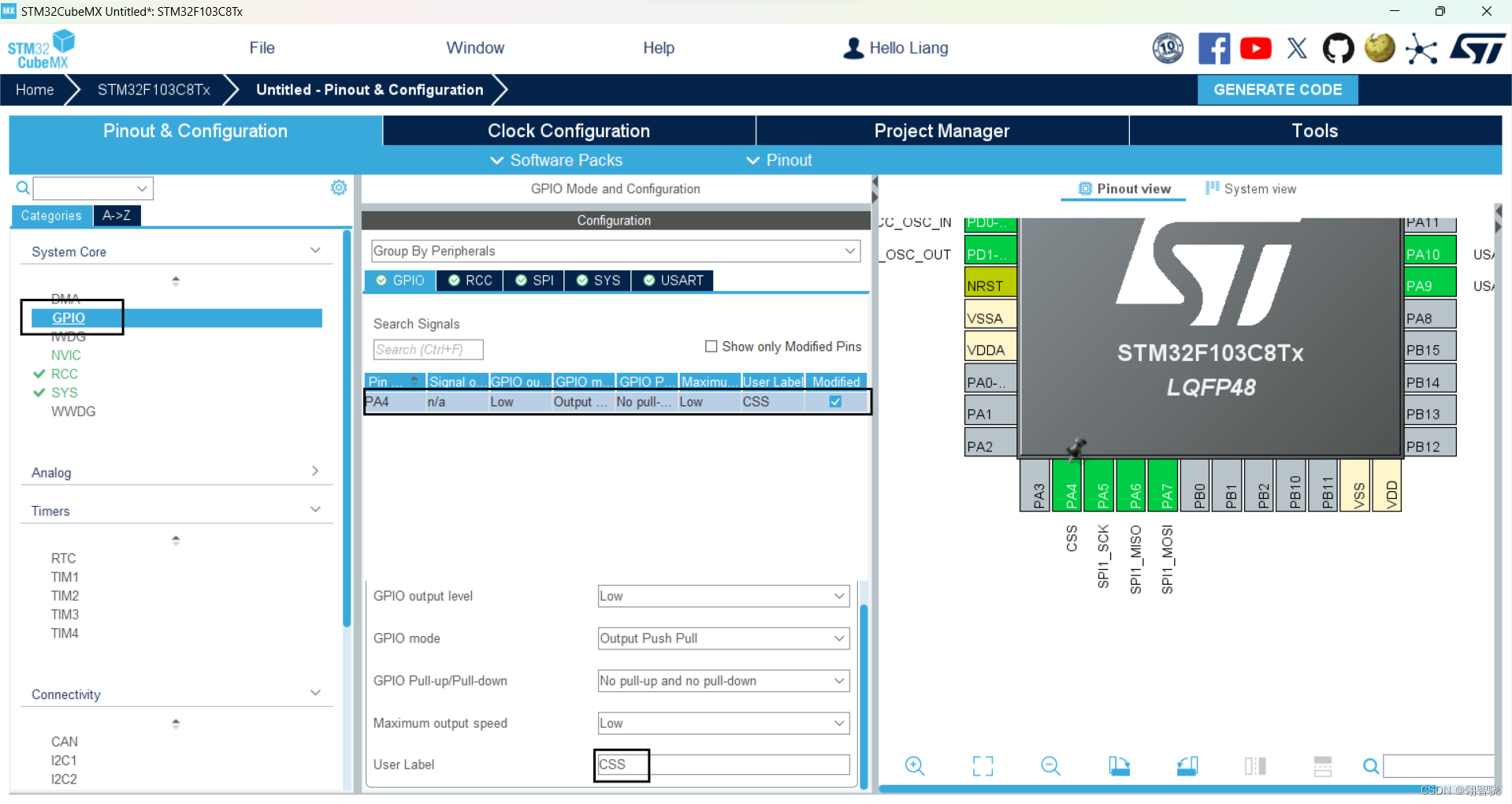Switch to Project Manager tab
The image size is (1512, 804).
pos(942,131)
